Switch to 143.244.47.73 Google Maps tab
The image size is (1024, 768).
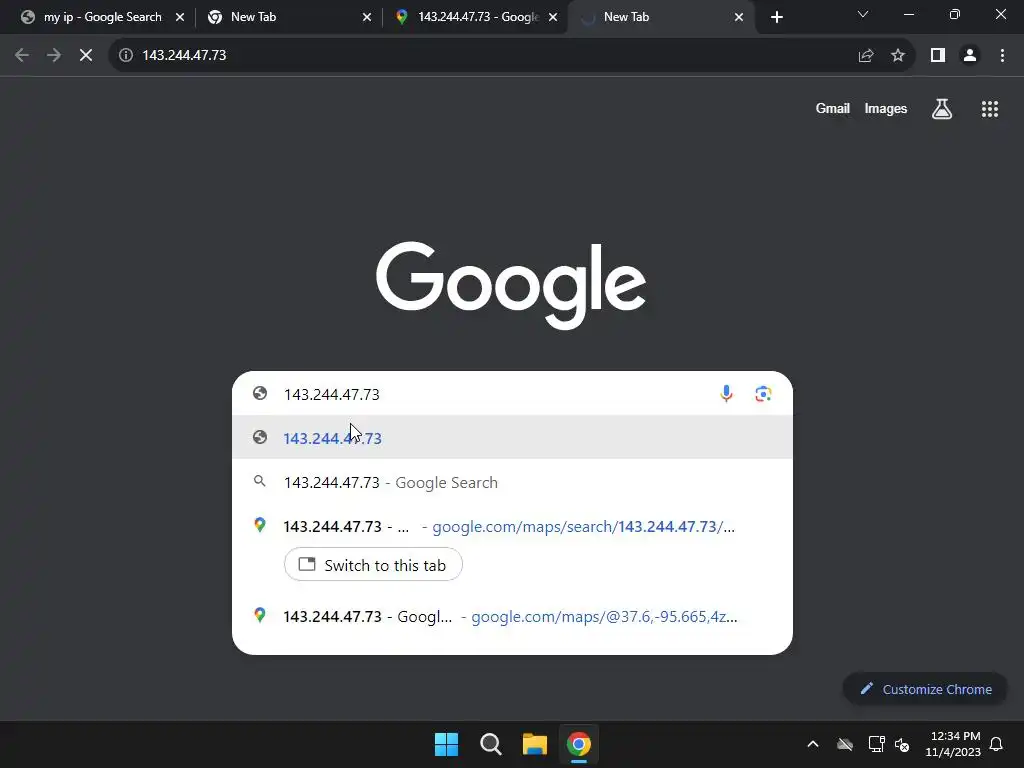coord(478,17)
